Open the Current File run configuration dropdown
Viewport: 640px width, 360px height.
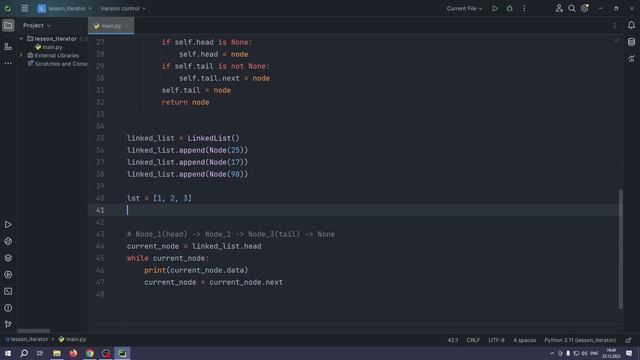tap(464, 8)
